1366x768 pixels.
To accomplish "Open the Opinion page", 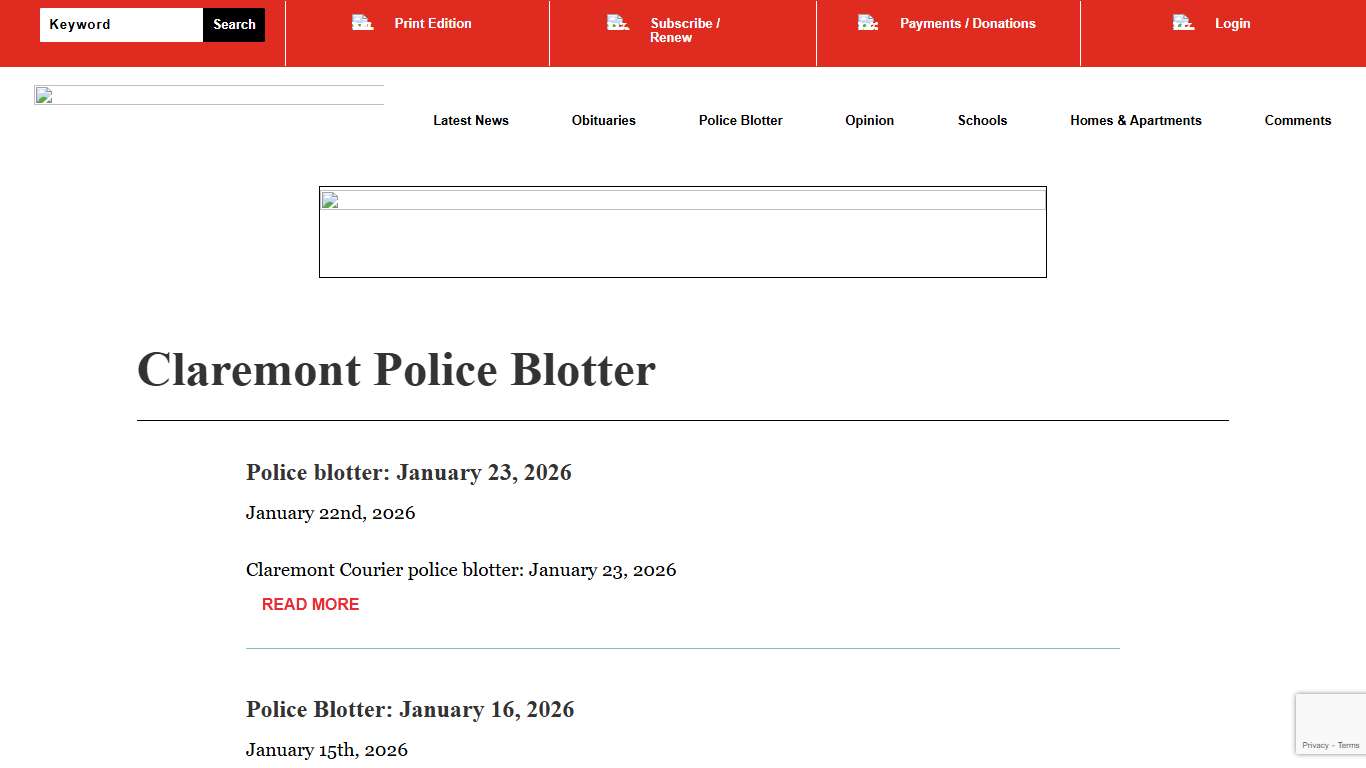I will [x=869, y=120].
